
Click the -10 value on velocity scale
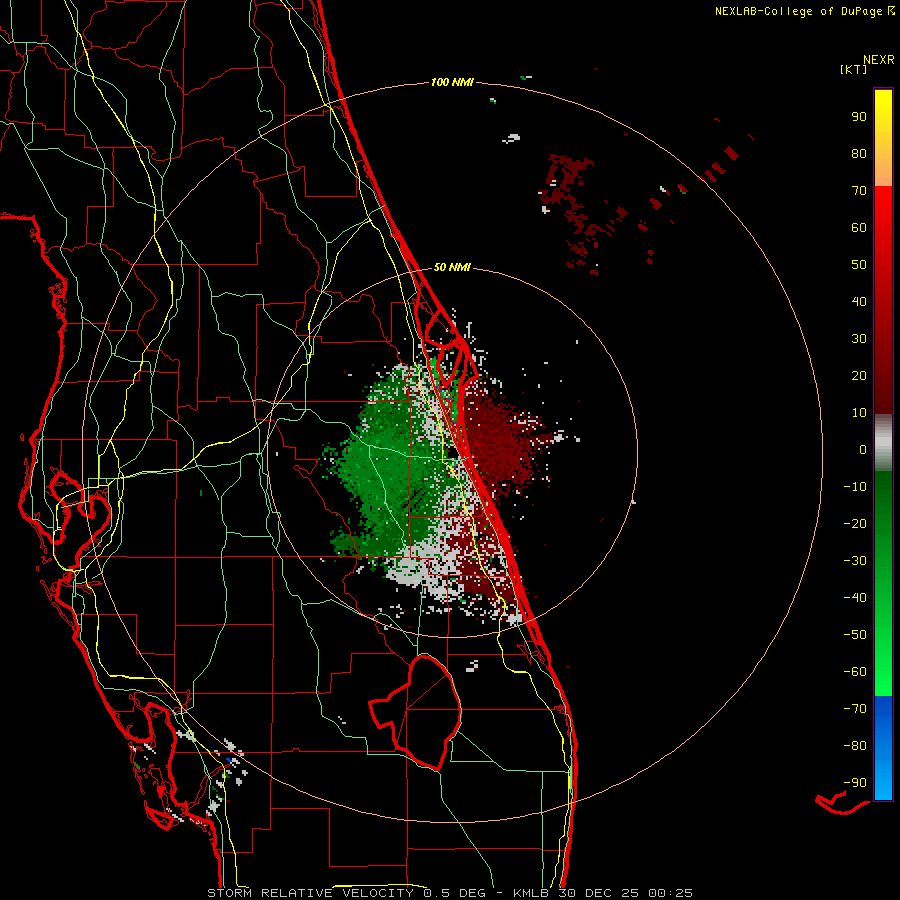[x=855, y=487]
